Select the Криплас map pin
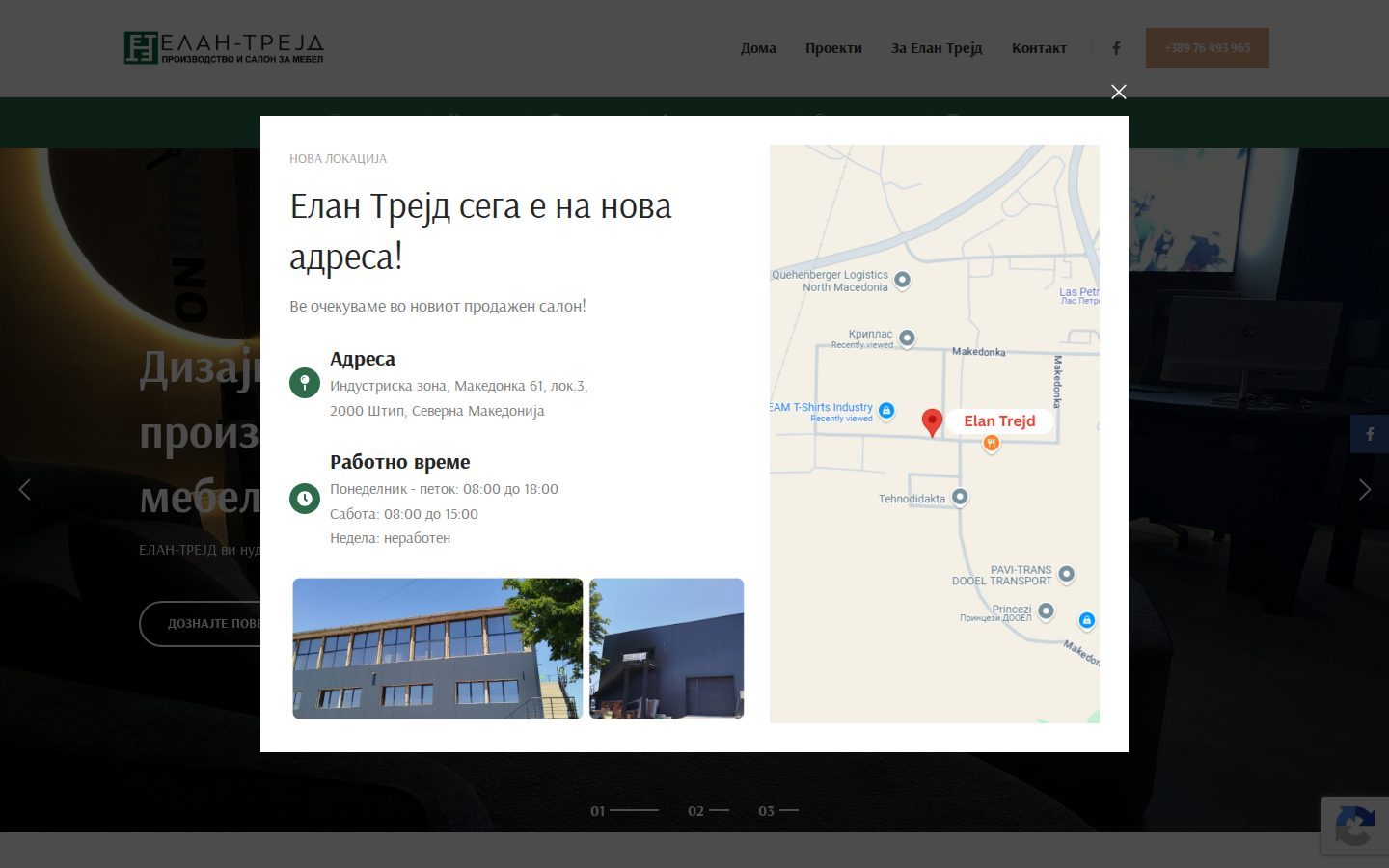1389x868 pixels. click(907, 338)
